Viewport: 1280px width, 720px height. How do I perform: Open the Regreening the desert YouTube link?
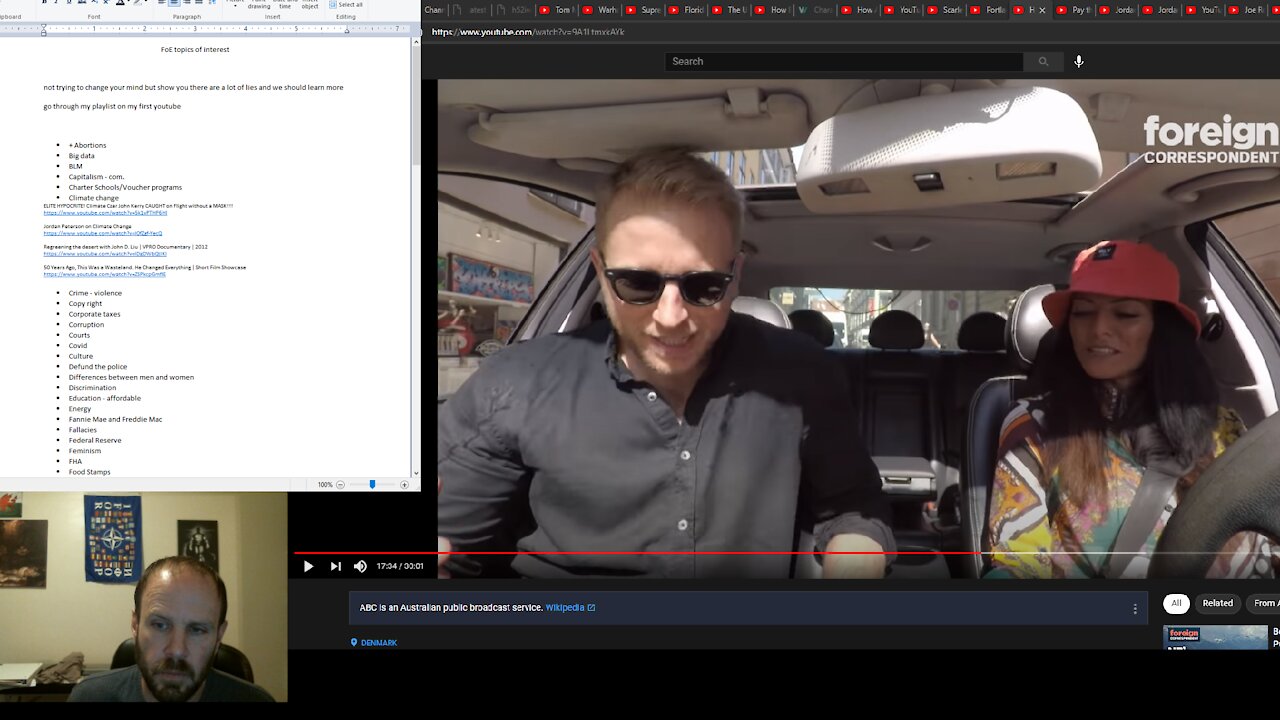coord(105,254)
